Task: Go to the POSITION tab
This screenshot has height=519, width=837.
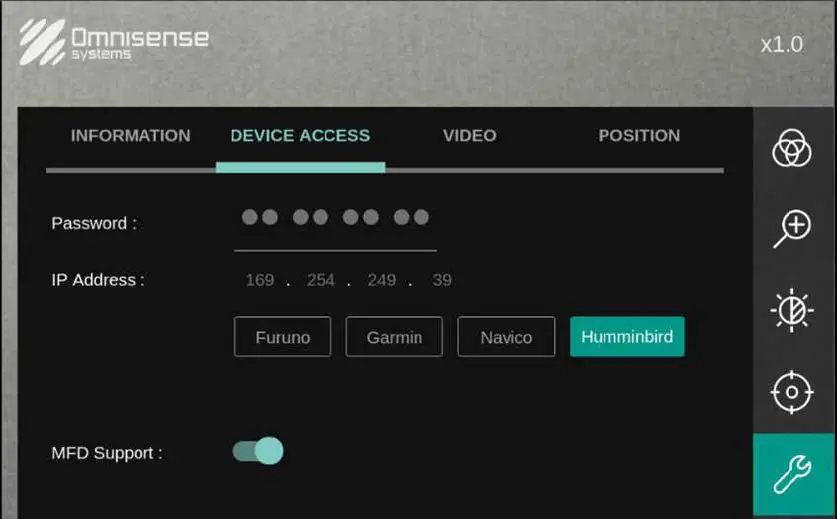Action: [639, 136]
